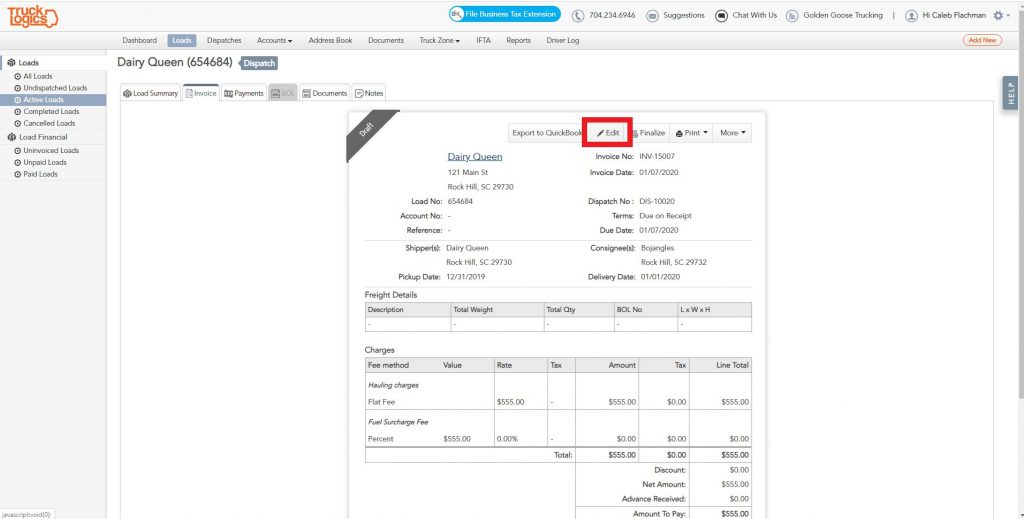Click the Documents tab icon
The image size is (1024, 519).
pyautogui.click(x=306, y=93)
